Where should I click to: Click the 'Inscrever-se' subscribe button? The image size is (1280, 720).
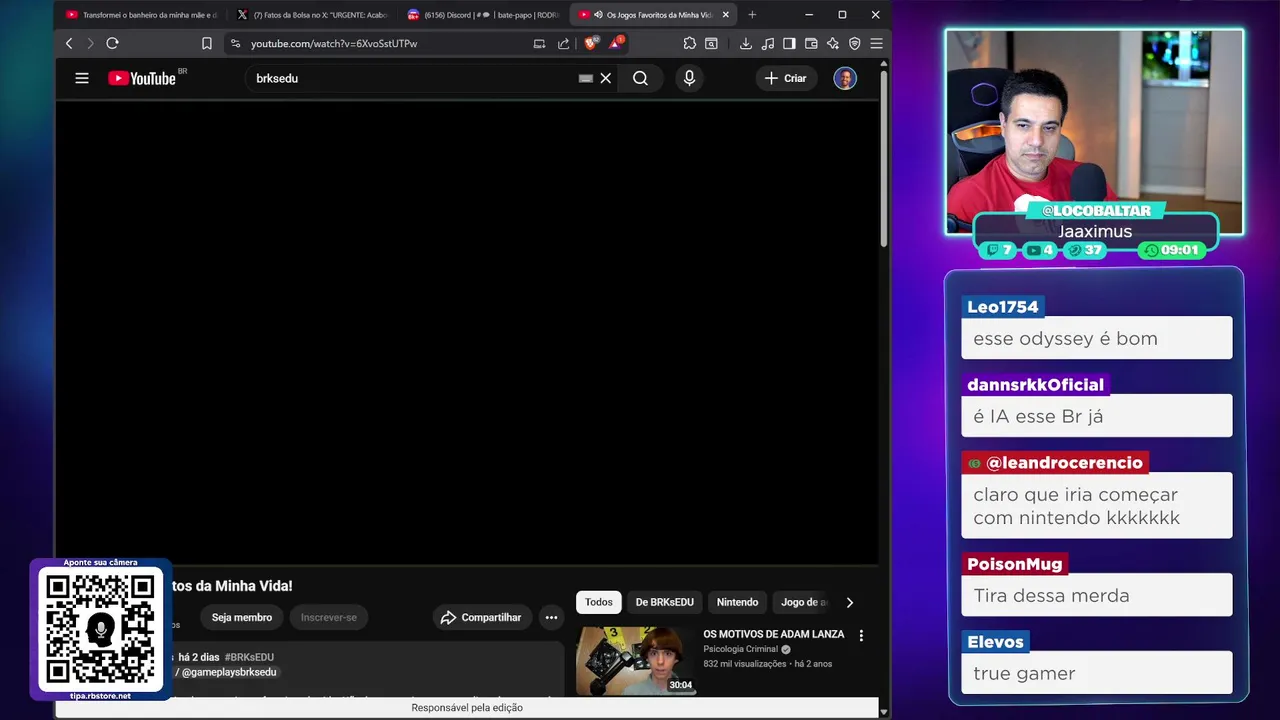[x=329, y=617]
